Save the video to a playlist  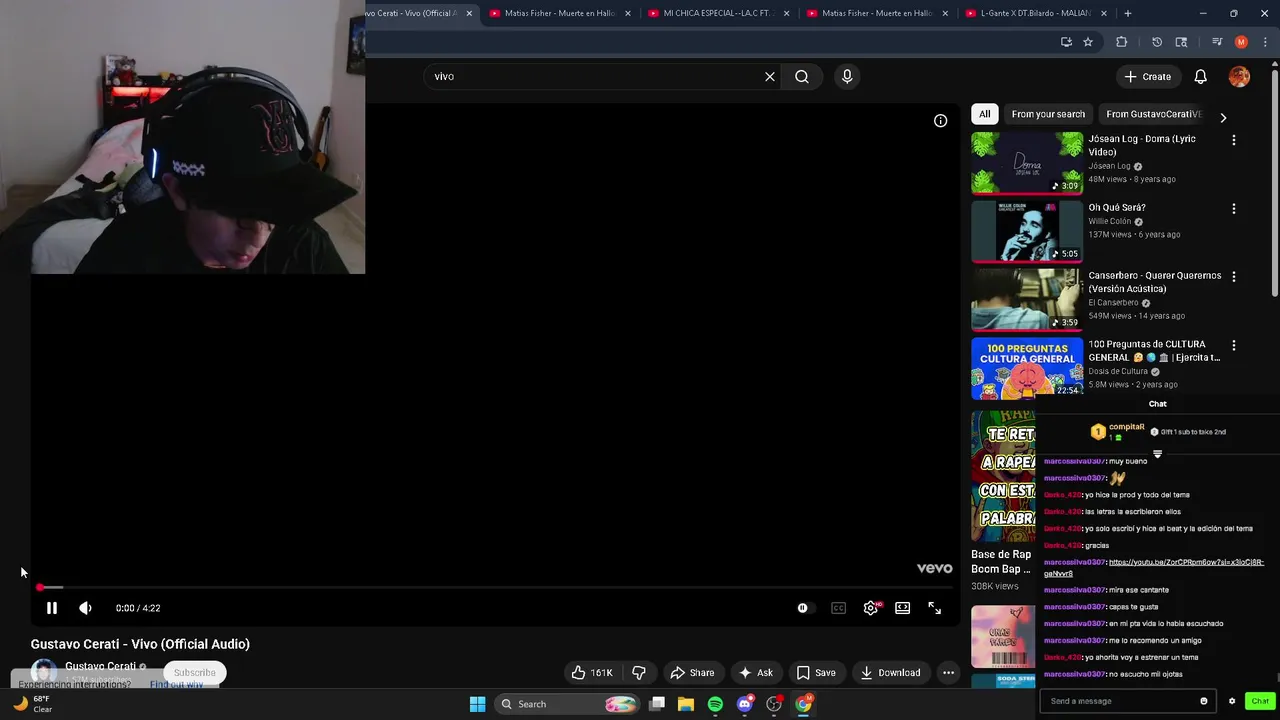[816, 673]
